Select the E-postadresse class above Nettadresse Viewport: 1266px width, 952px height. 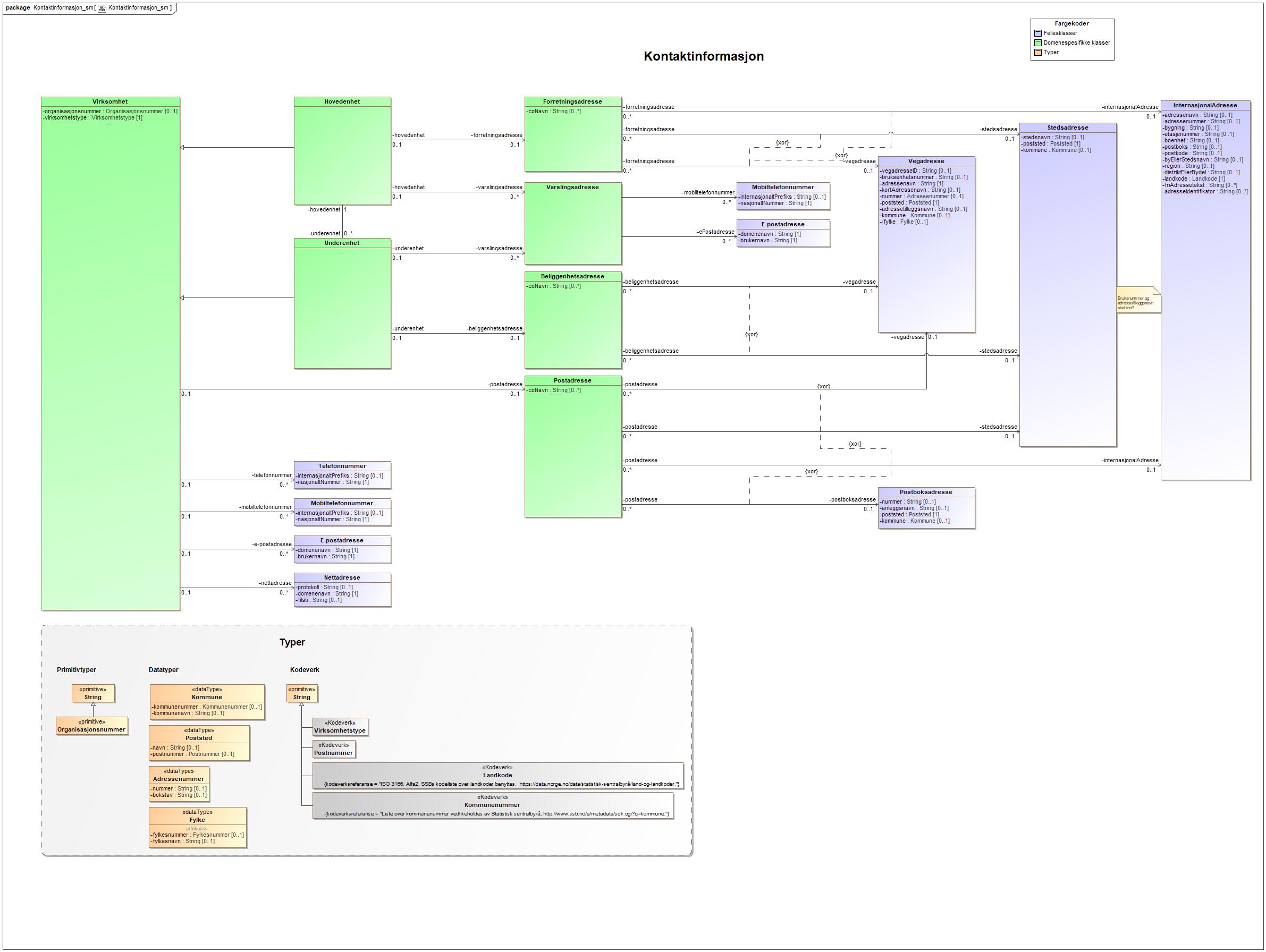tap(342, 549)
